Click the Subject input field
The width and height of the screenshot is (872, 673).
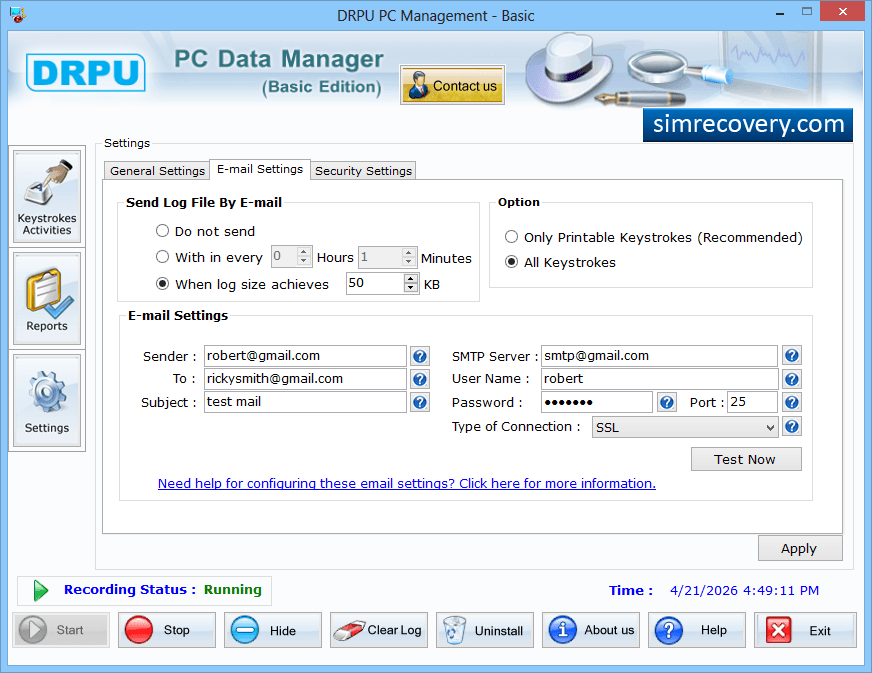(x=305, y=402)
